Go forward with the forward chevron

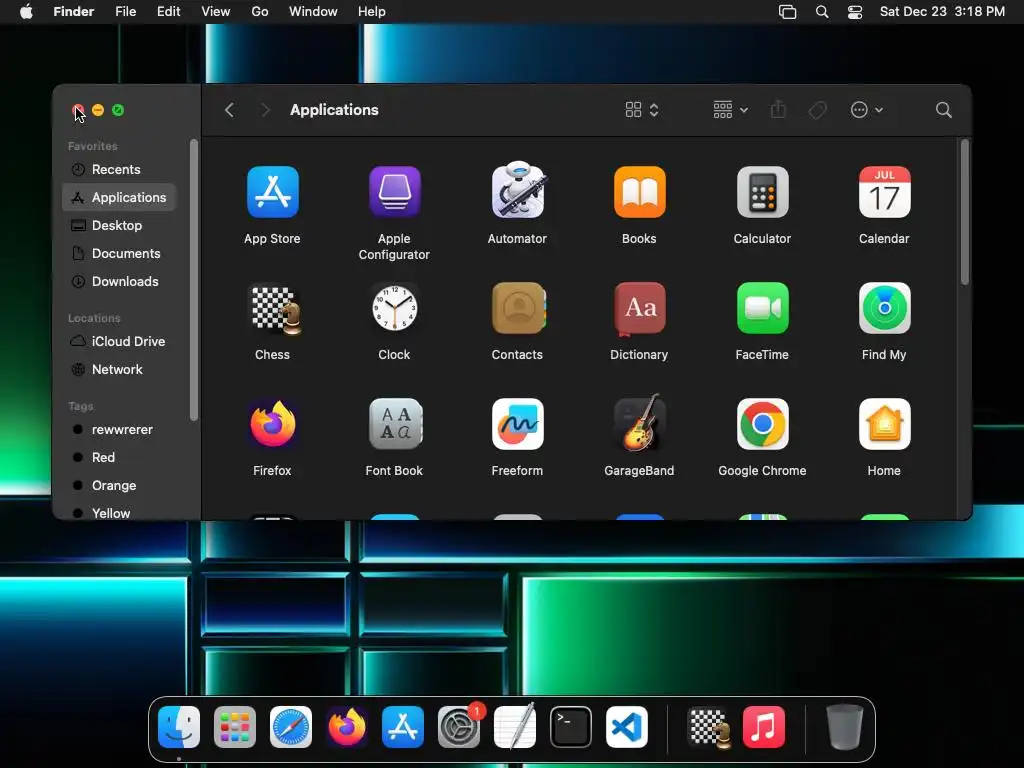[265, 110]
